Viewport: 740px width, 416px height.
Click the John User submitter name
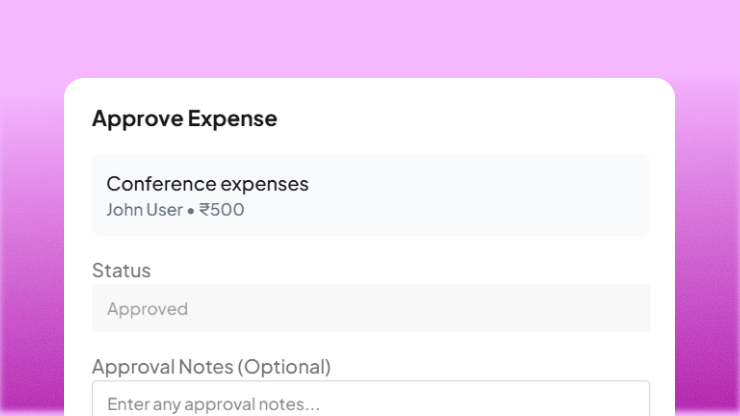point(144,210)
